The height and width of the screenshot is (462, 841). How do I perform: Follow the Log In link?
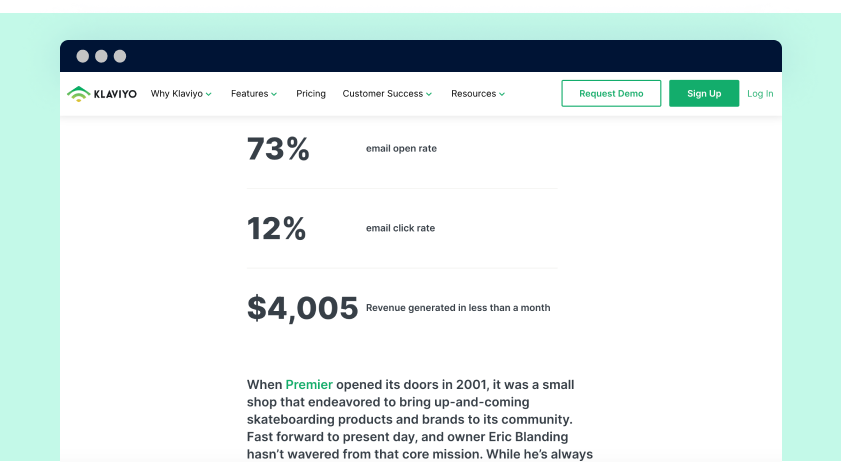pos(760,94)
